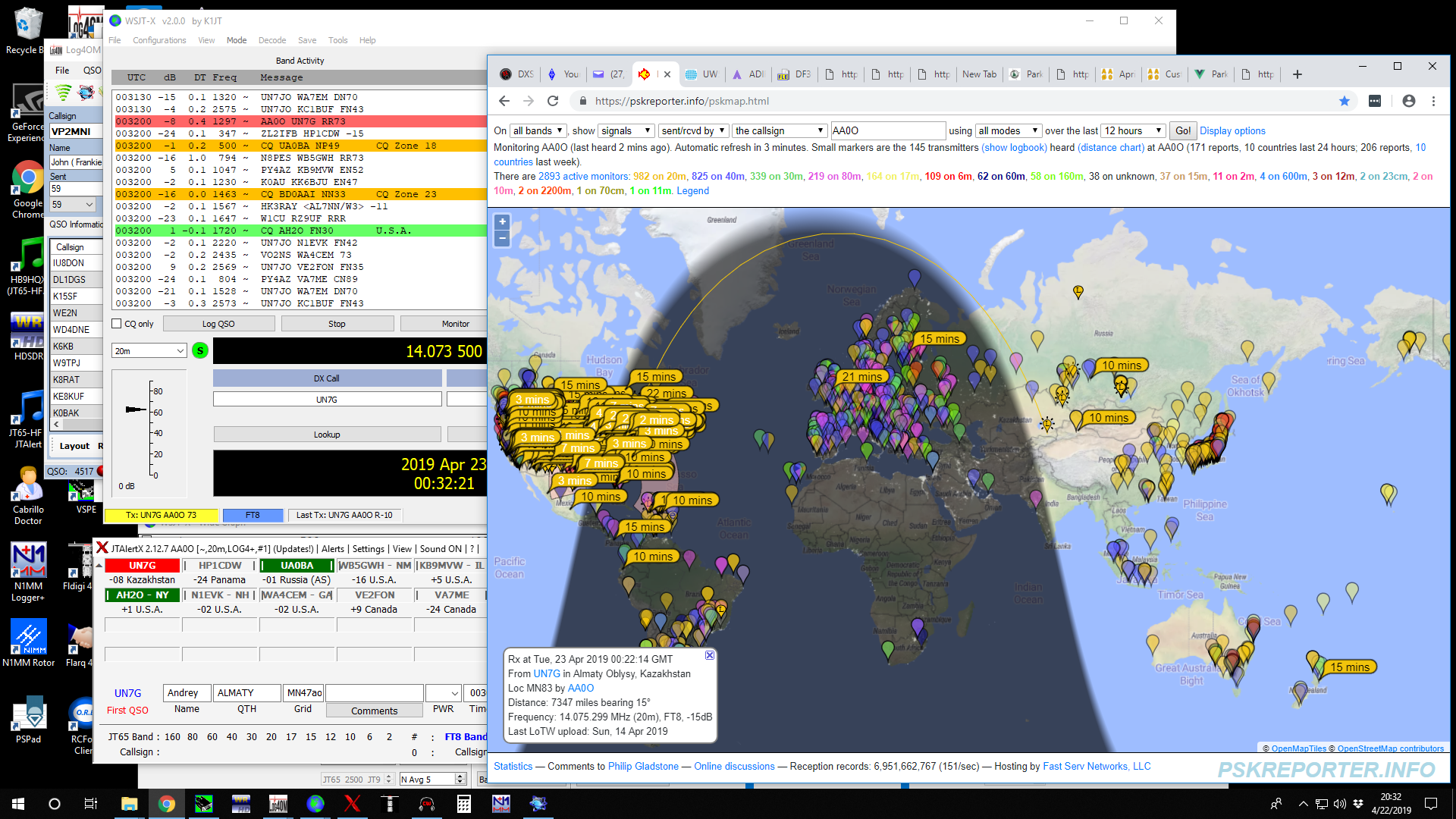Click the Chrome extension icon beside the star

click(x=1375, y=101)
